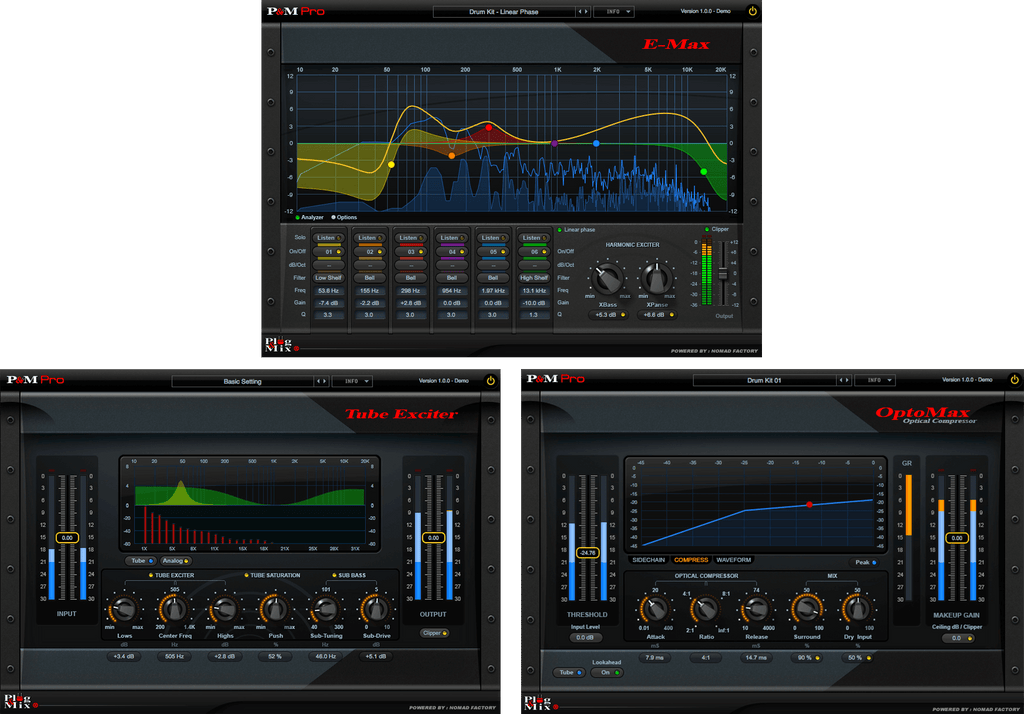Toggle Lookahead On in OptoMax
1024x714 pixels.
(x=609, y=673)
